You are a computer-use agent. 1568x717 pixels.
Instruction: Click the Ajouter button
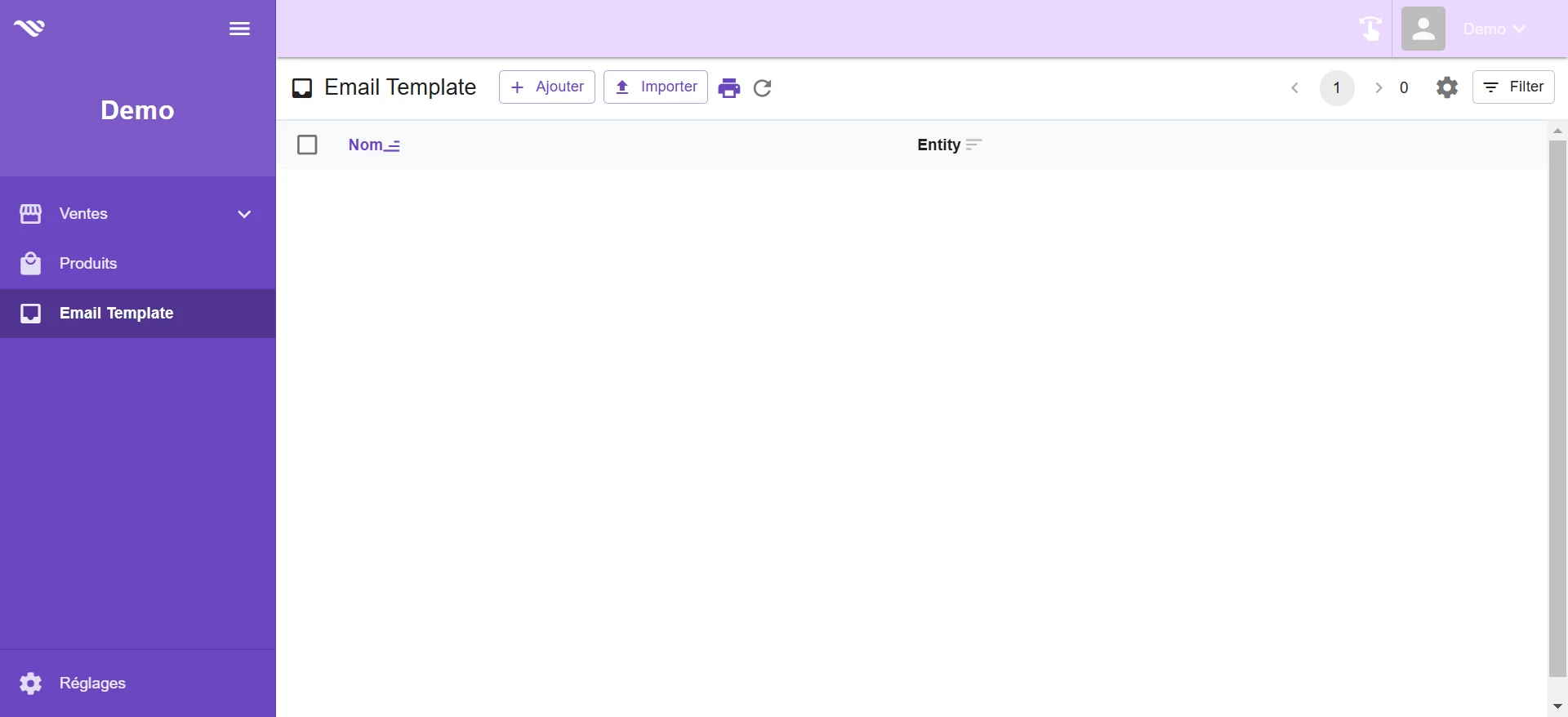pyautogui.click(x=547, y=87)
